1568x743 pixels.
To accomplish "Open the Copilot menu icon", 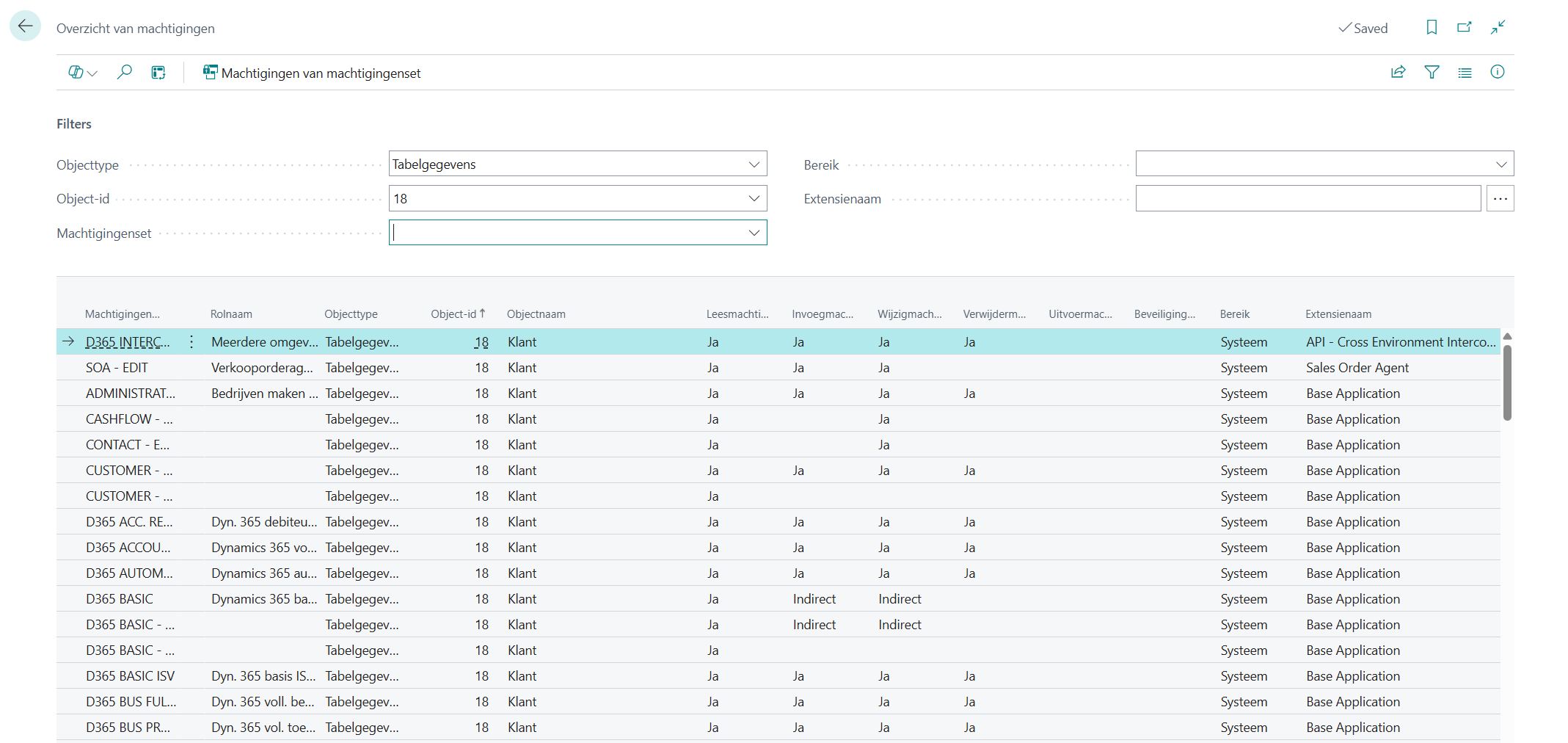I will (82, 72).
